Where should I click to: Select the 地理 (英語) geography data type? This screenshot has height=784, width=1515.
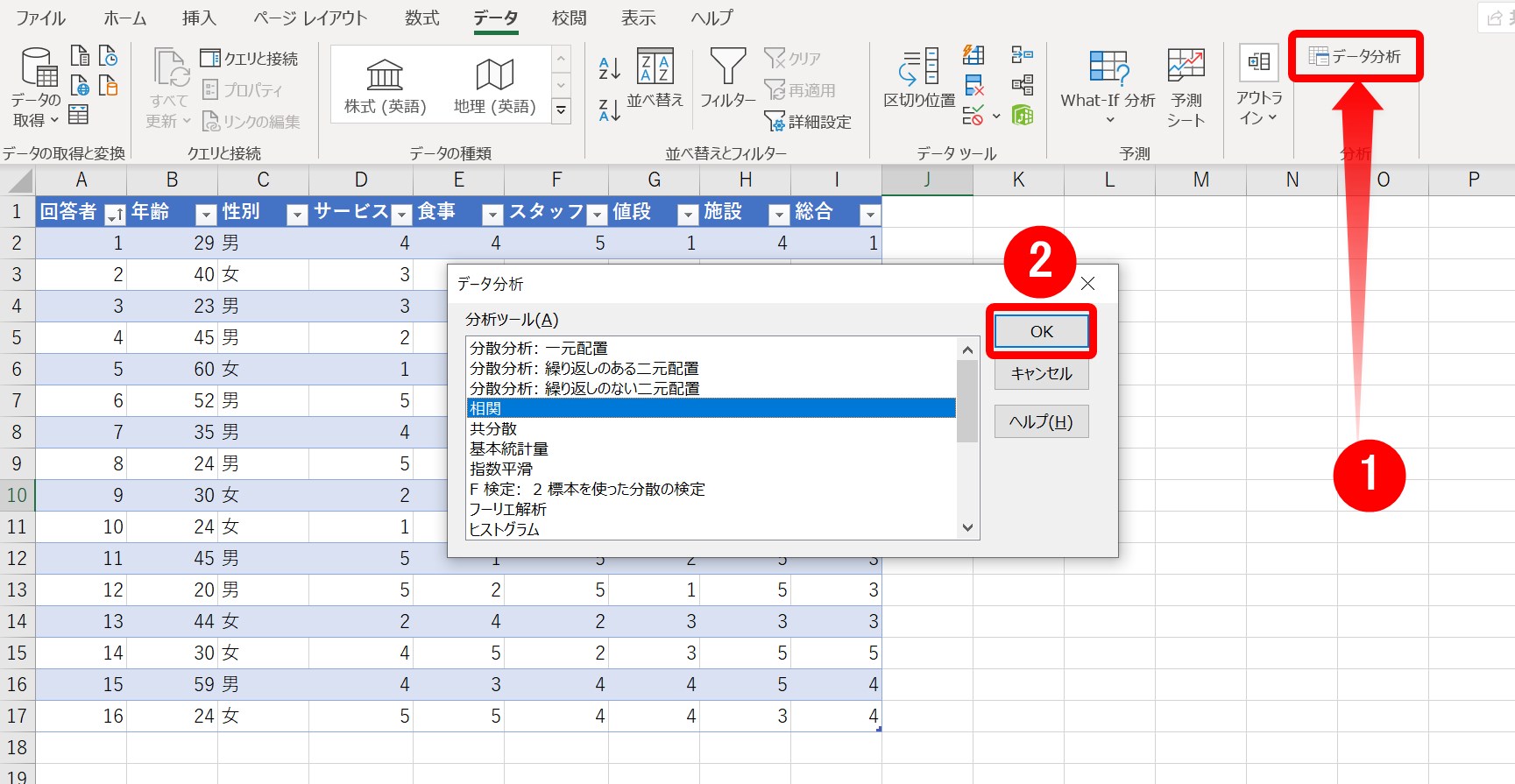click(495, 87)
